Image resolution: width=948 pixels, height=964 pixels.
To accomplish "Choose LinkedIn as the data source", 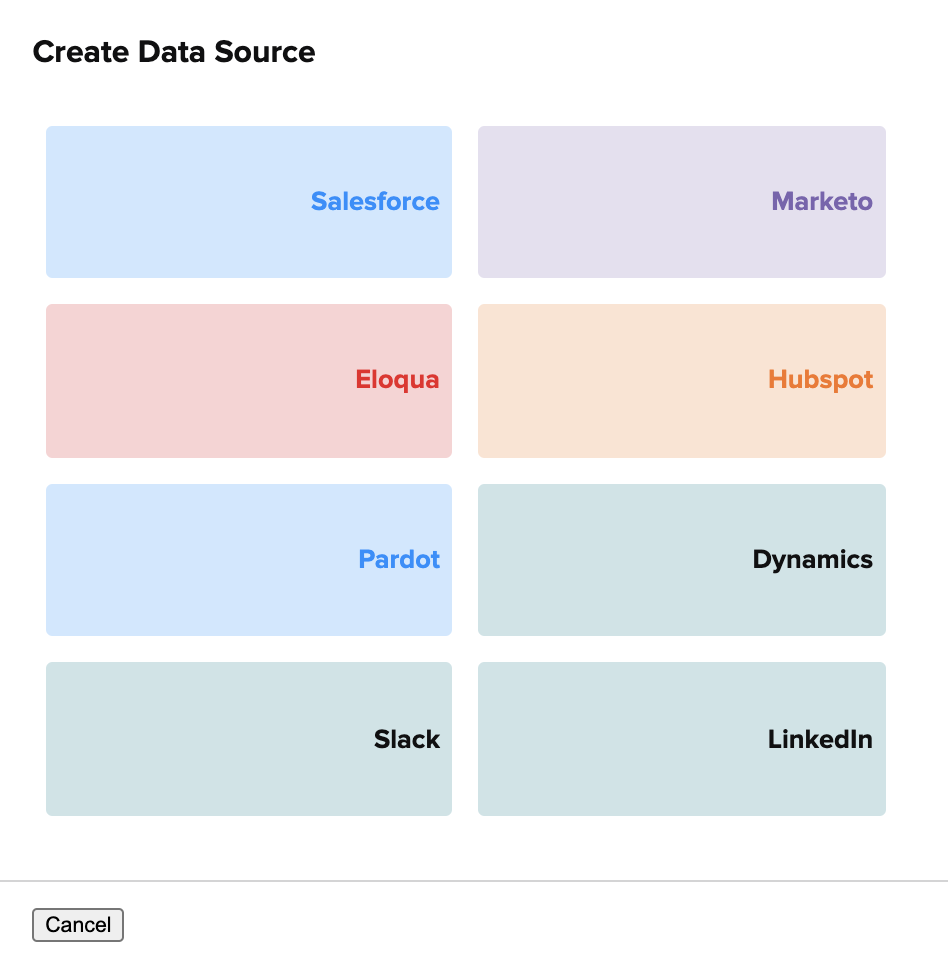I will [682, 738].
